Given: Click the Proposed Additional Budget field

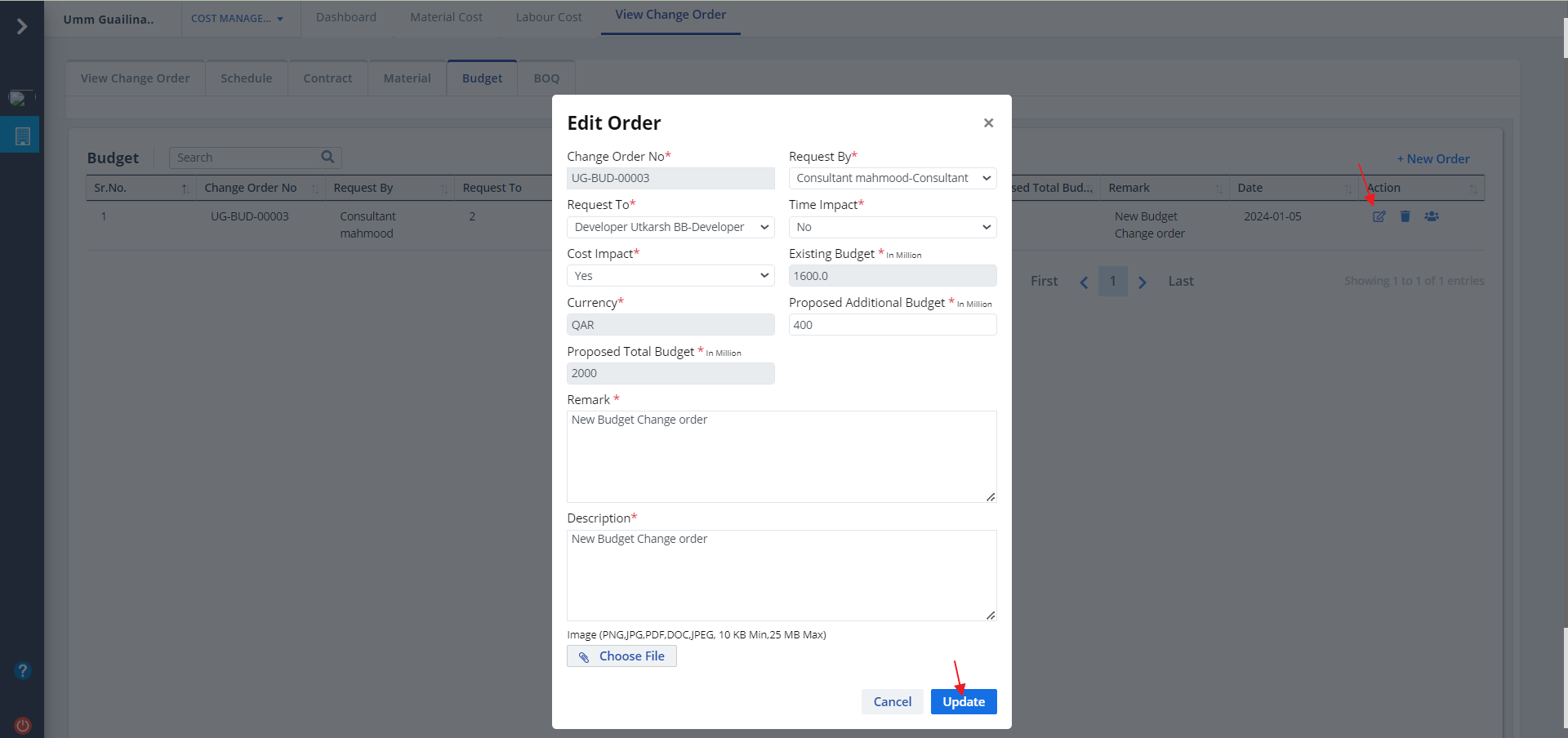Looking at the screenshot, I should tap(892, 325).
